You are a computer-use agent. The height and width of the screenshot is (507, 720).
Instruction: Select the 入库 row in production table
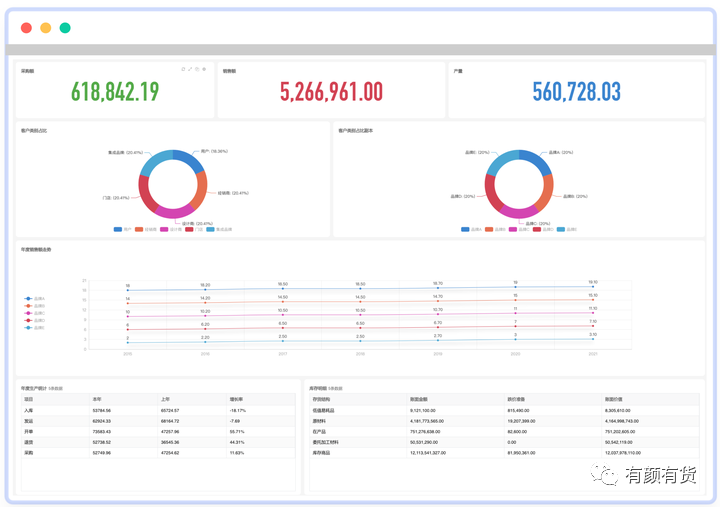[x=158, y=411]
